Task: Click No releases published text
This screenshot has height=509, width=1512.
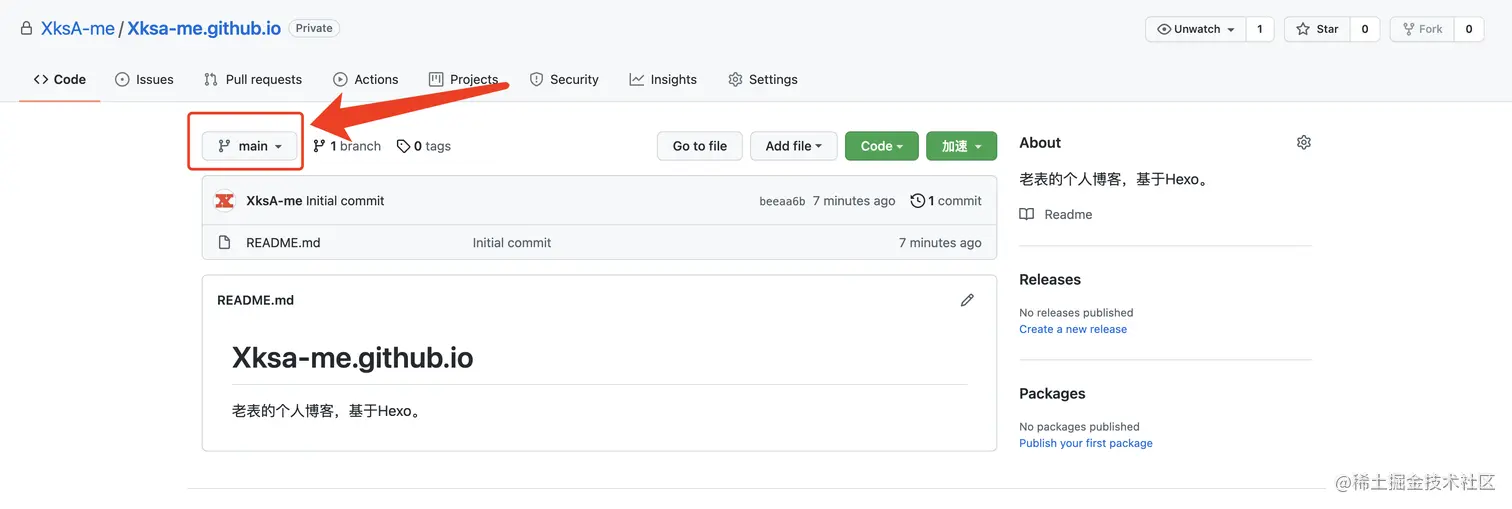Action: [1076, 313]
